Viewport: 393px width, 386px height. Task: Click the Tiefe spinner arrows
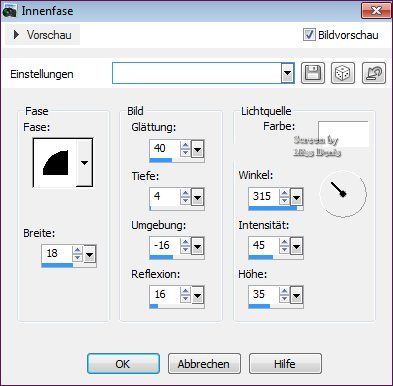point(185,197)
